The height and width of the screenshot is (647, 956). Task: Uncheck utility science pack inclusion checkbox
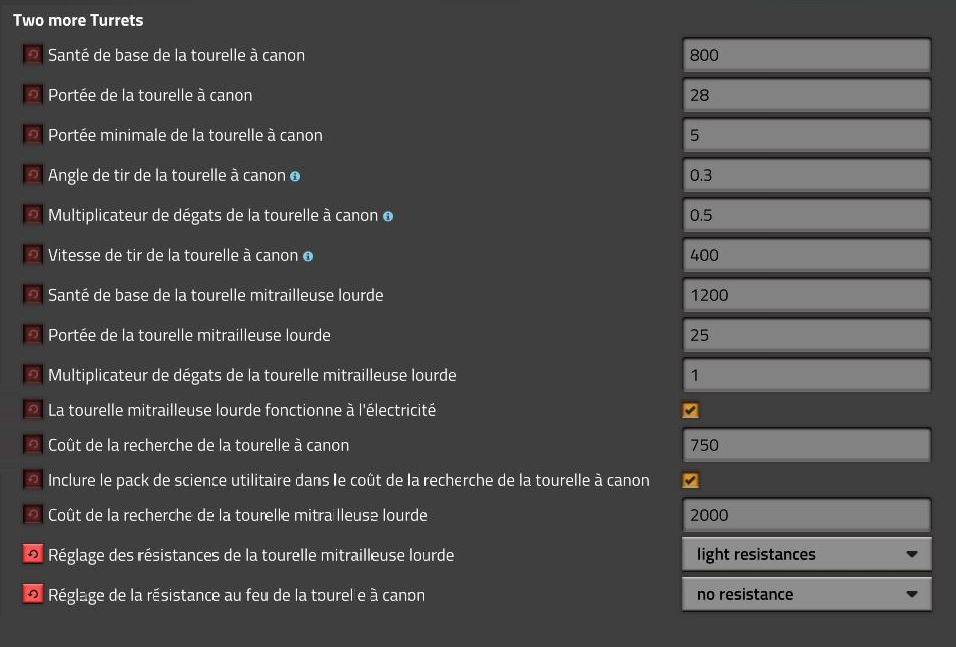tap(690, 480)
